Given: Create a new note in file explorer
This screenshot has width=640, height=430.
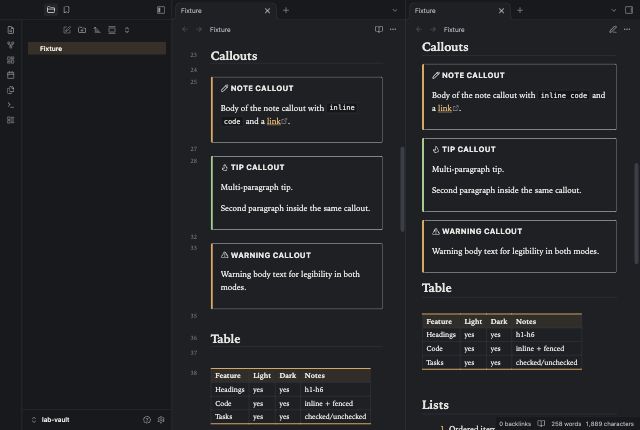Looking at the screenshot, I should 67,30.
